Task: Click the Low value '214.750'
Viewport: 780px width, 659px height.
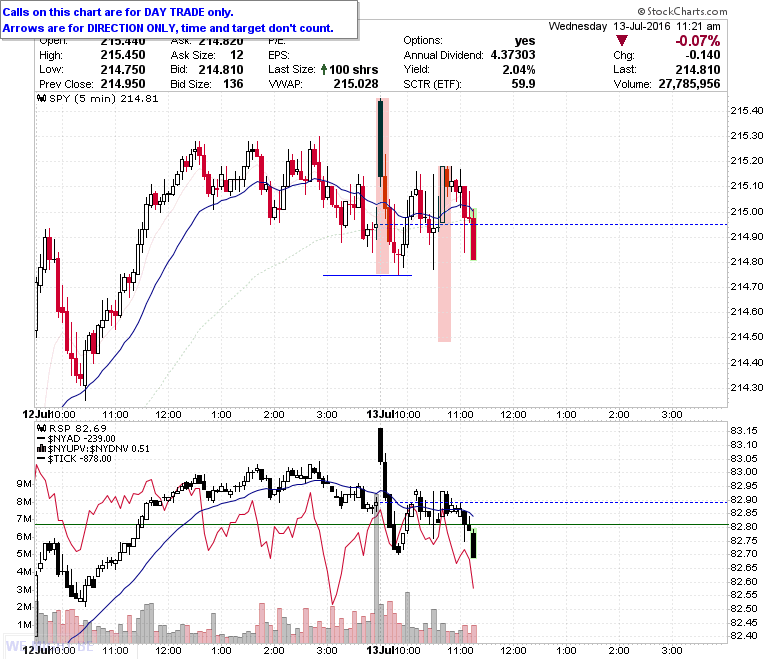Action: pyautogui.click(x=123, y=70)
